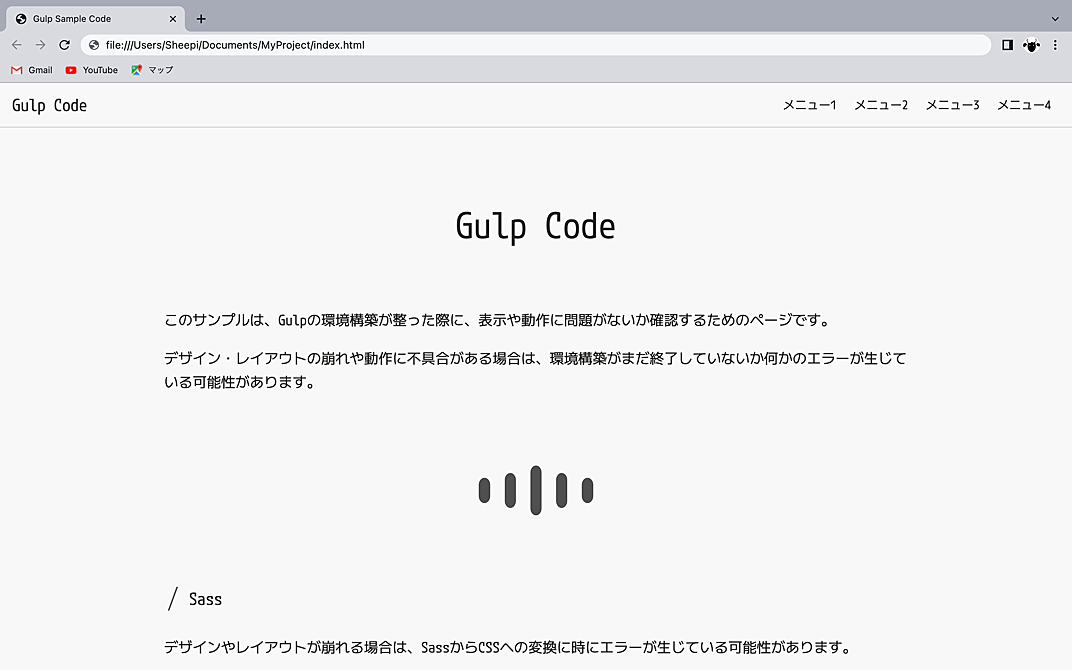Open the マップ bookmark icon

pyautogui.click(x=137, y=70)
